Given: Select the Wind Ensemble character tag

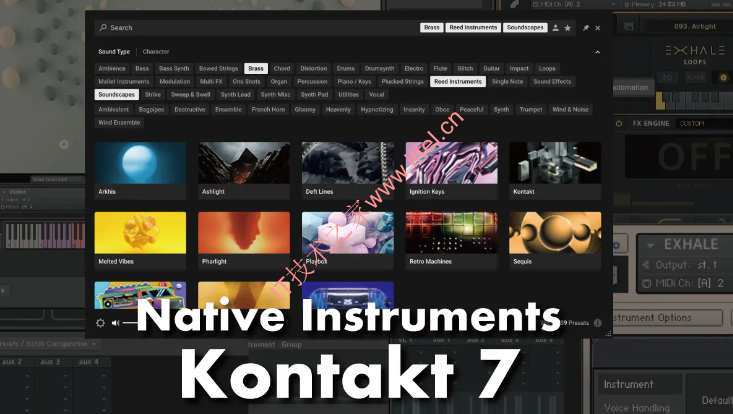Looking at the screenshot, I should point(119,122).
